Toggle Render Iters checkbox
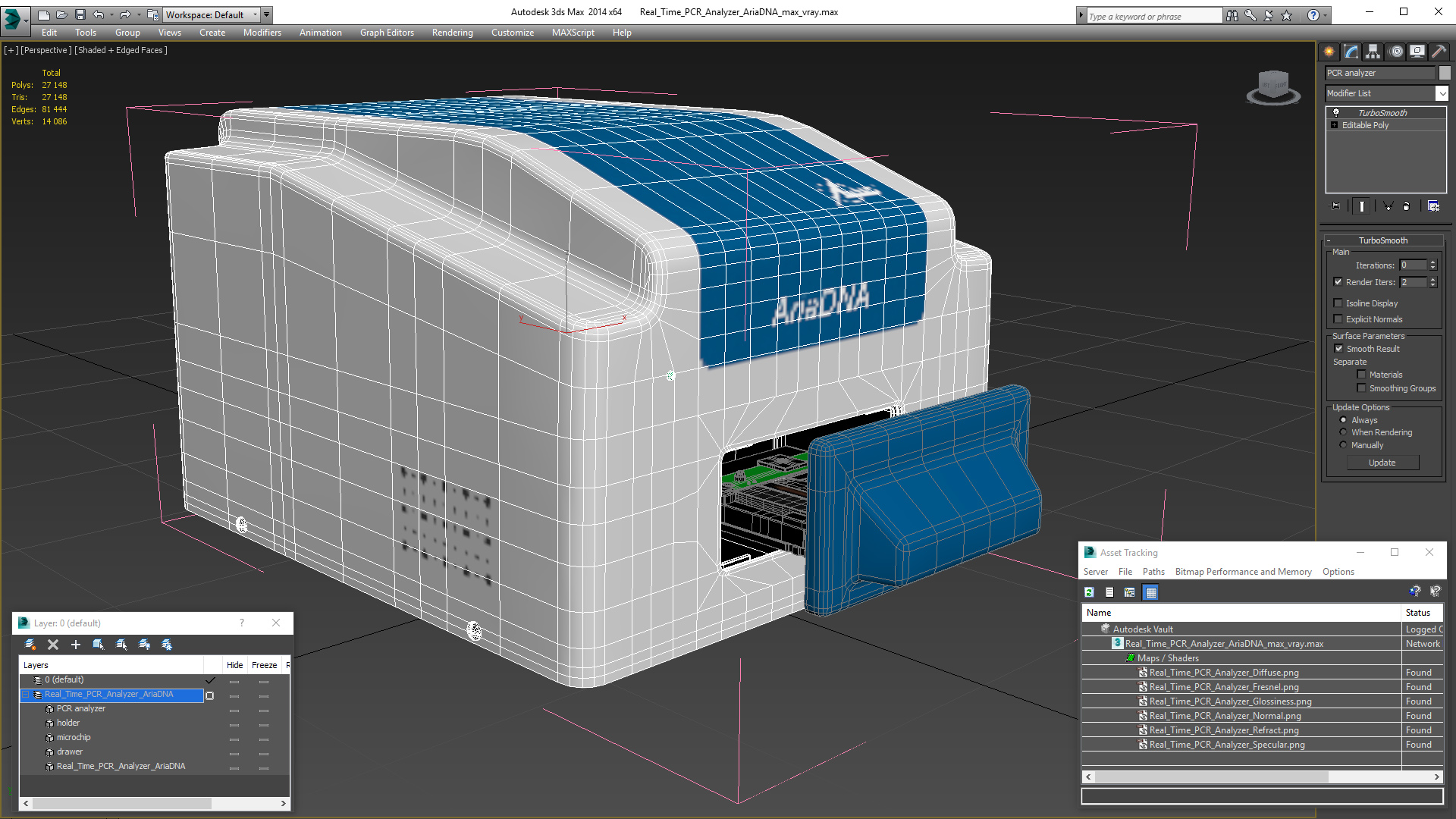The image size is (1456, 819). pyautogui.click(x=1338, y=282)
